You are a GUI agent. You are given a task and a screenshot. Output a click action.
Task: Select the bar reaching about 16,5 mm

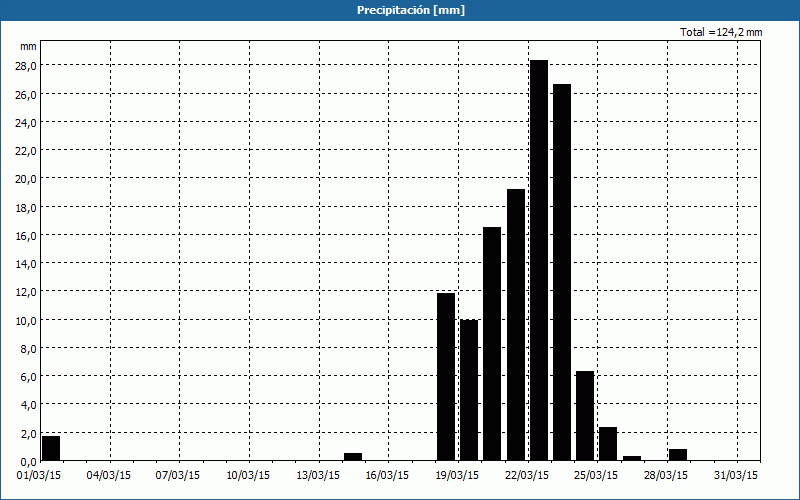[492, 344]
